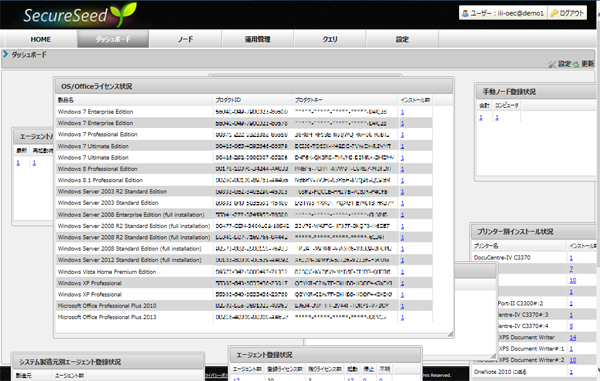Click the インストール数 header in license table
The height and width of the screenshot is (381, 600).
(x=415, y=100)
